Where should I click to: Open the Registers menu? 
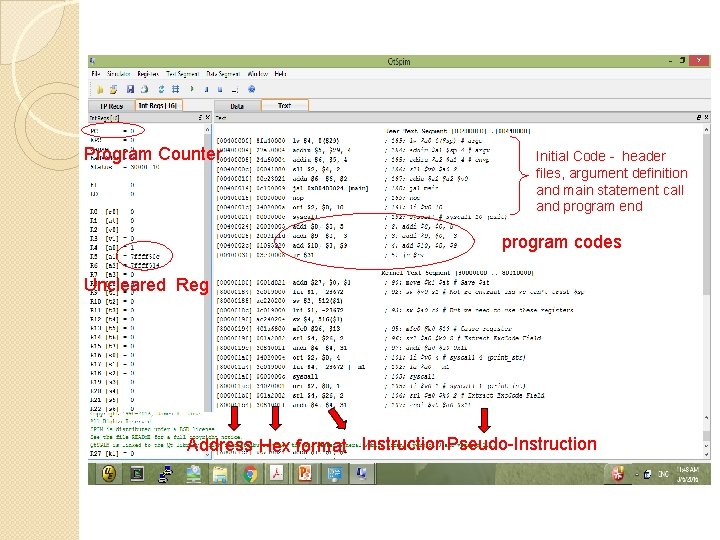(148, 73)
